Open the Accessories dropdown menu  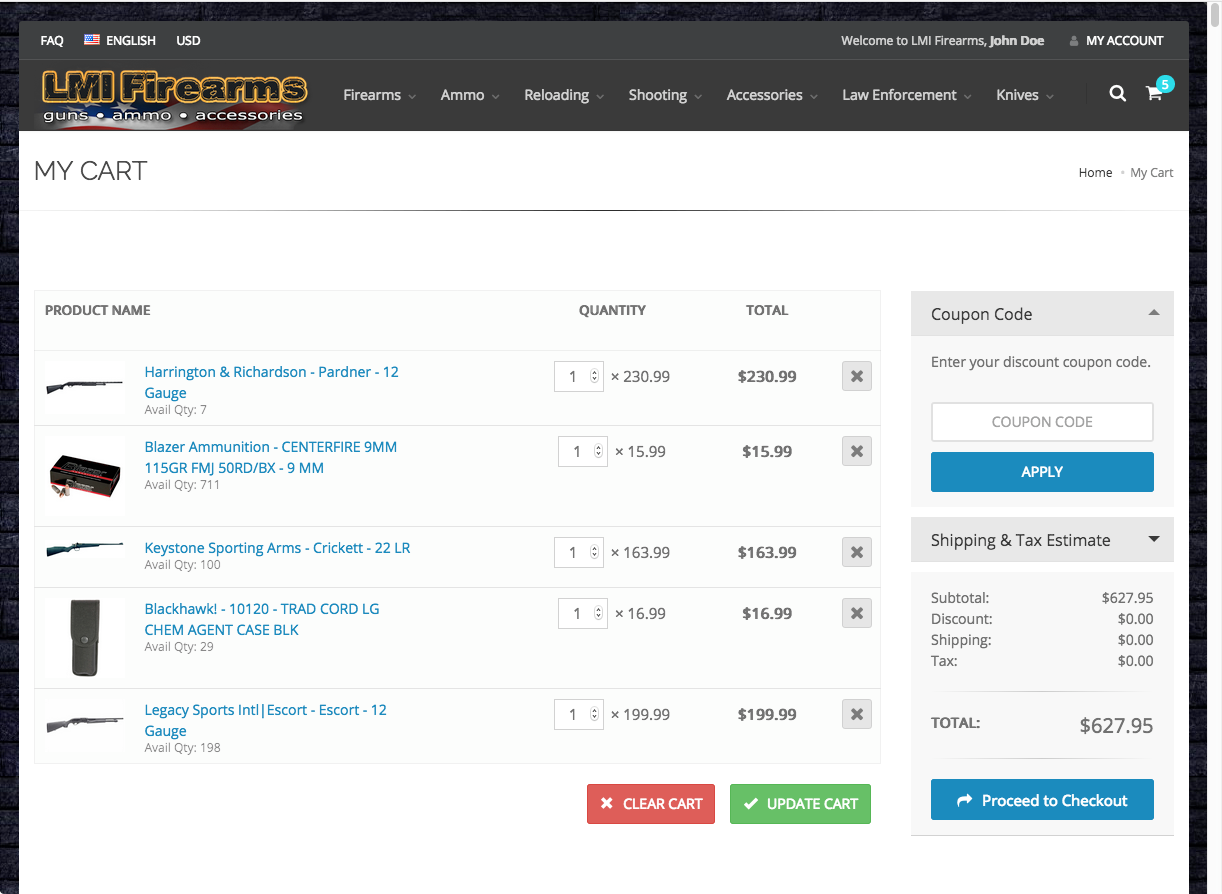tap(772, 95)
